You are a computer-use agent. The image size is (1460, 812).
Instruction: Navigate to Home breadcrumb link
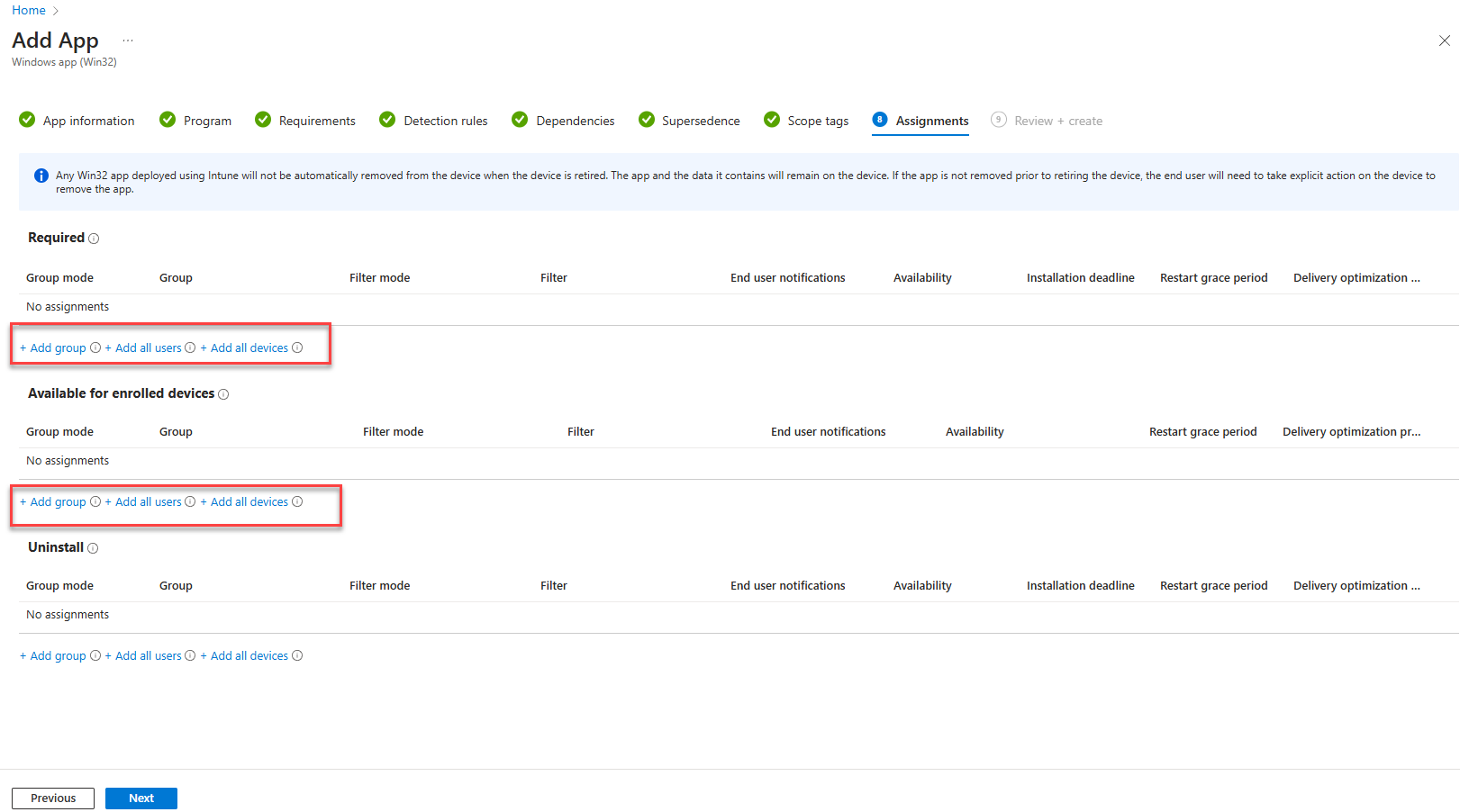29,11
